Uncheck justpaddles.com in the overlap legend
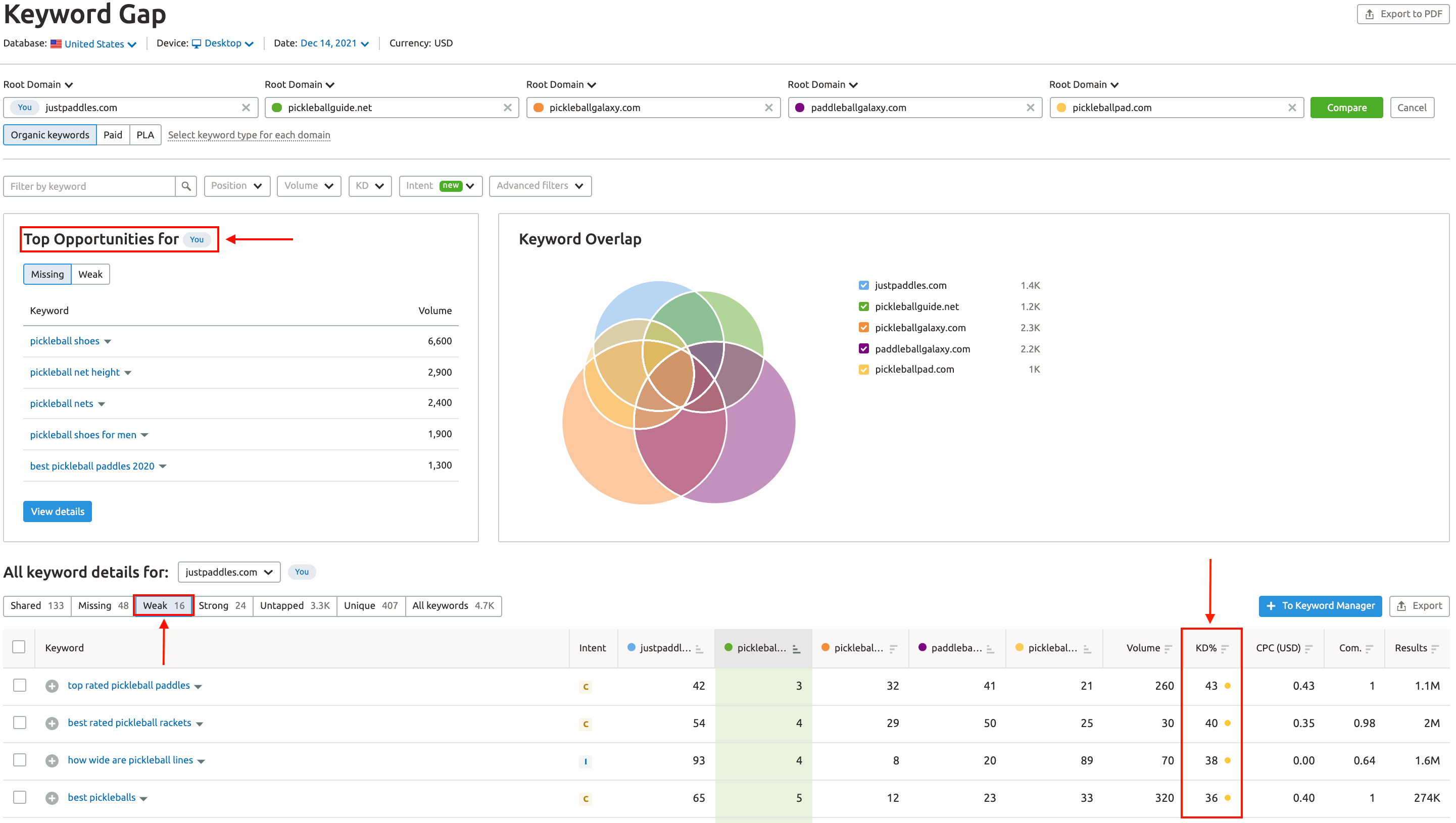Screen dimensions: 1456x823 click(x=863, y=285)
